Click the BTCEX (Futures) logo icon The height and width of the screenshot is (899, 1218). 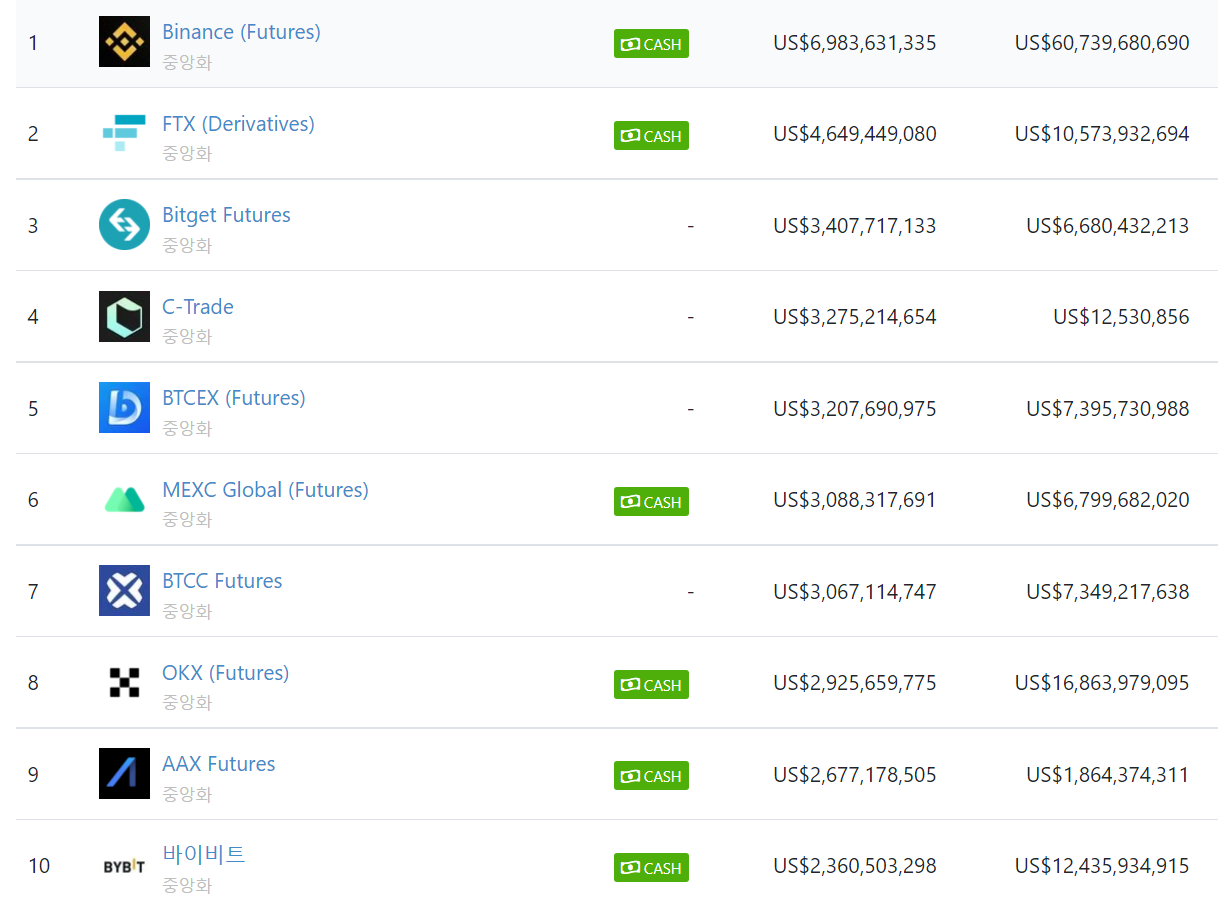pos(124,408)
